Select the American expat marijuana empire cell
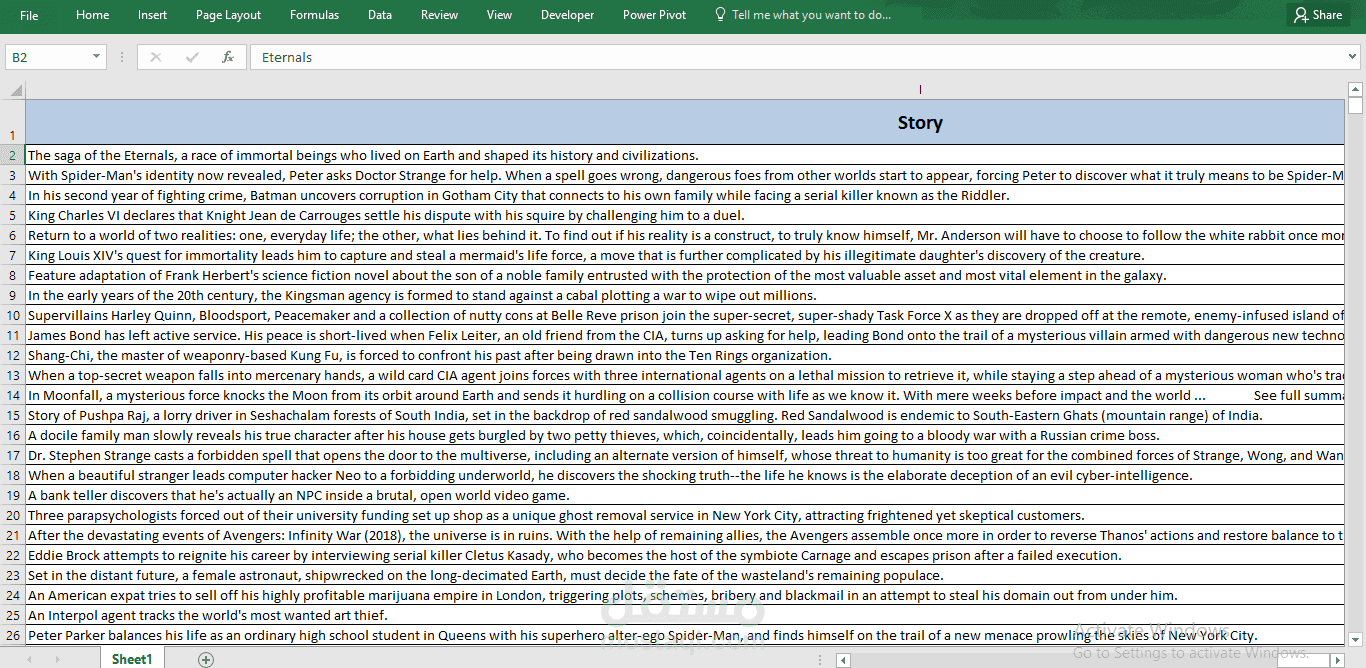1366x668 pixels. pos(684,595)
